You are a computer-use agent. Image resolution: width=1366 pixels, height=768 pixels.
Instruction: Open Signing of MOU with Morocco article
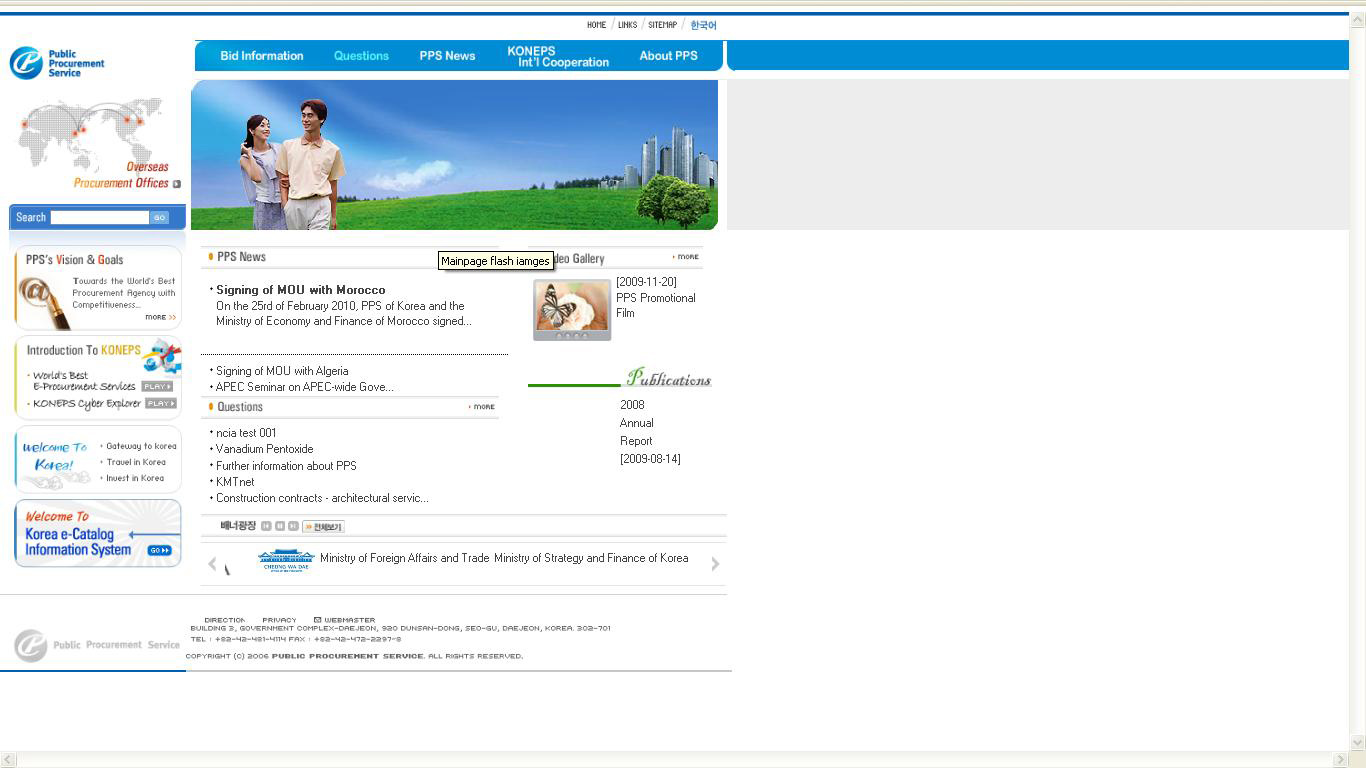pyautogui.click(x=300, y=290)
